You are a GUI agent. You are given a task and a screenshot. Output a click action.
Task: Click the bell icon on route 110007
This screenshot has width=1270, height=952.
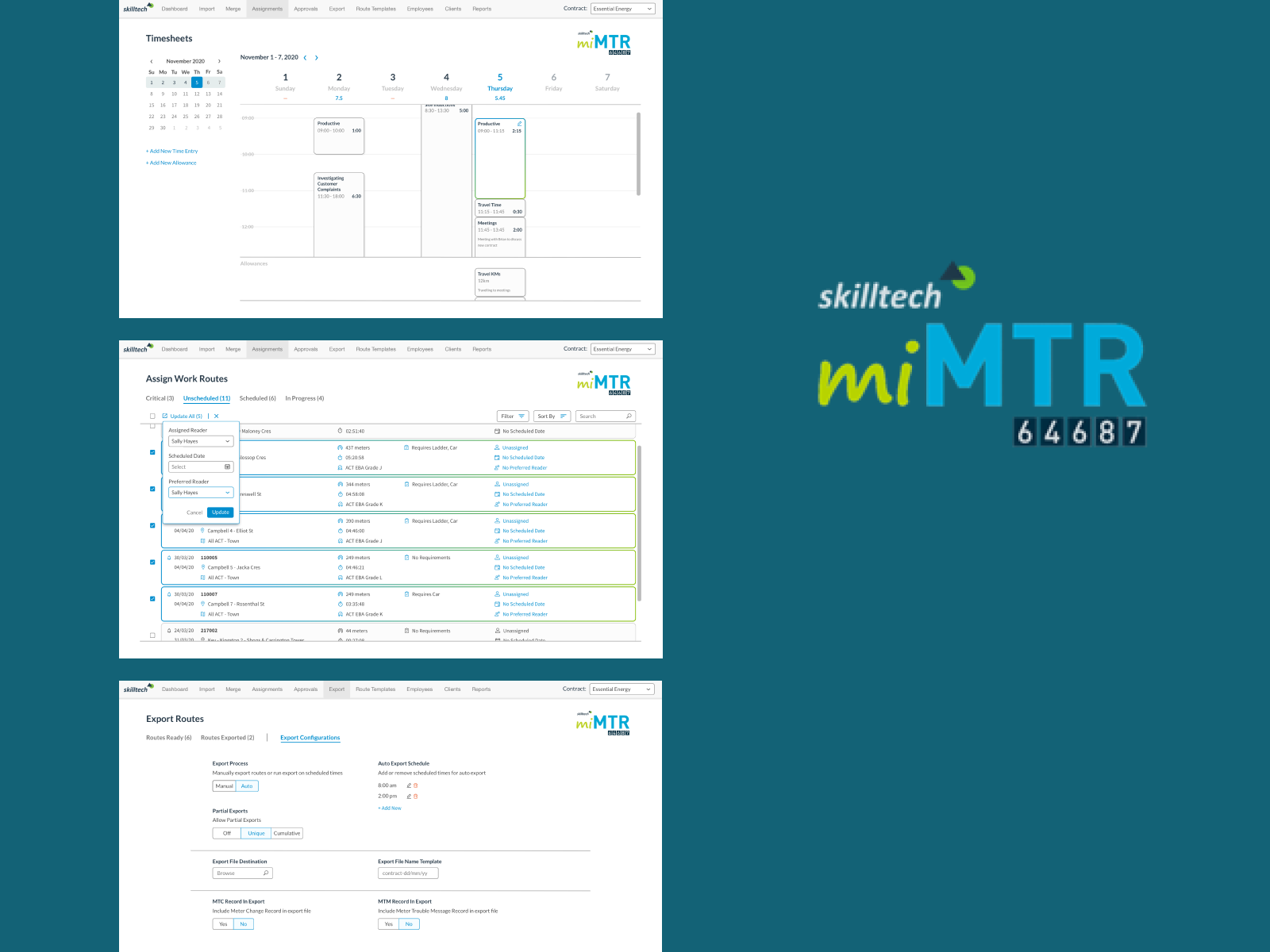tap(169, 594)
